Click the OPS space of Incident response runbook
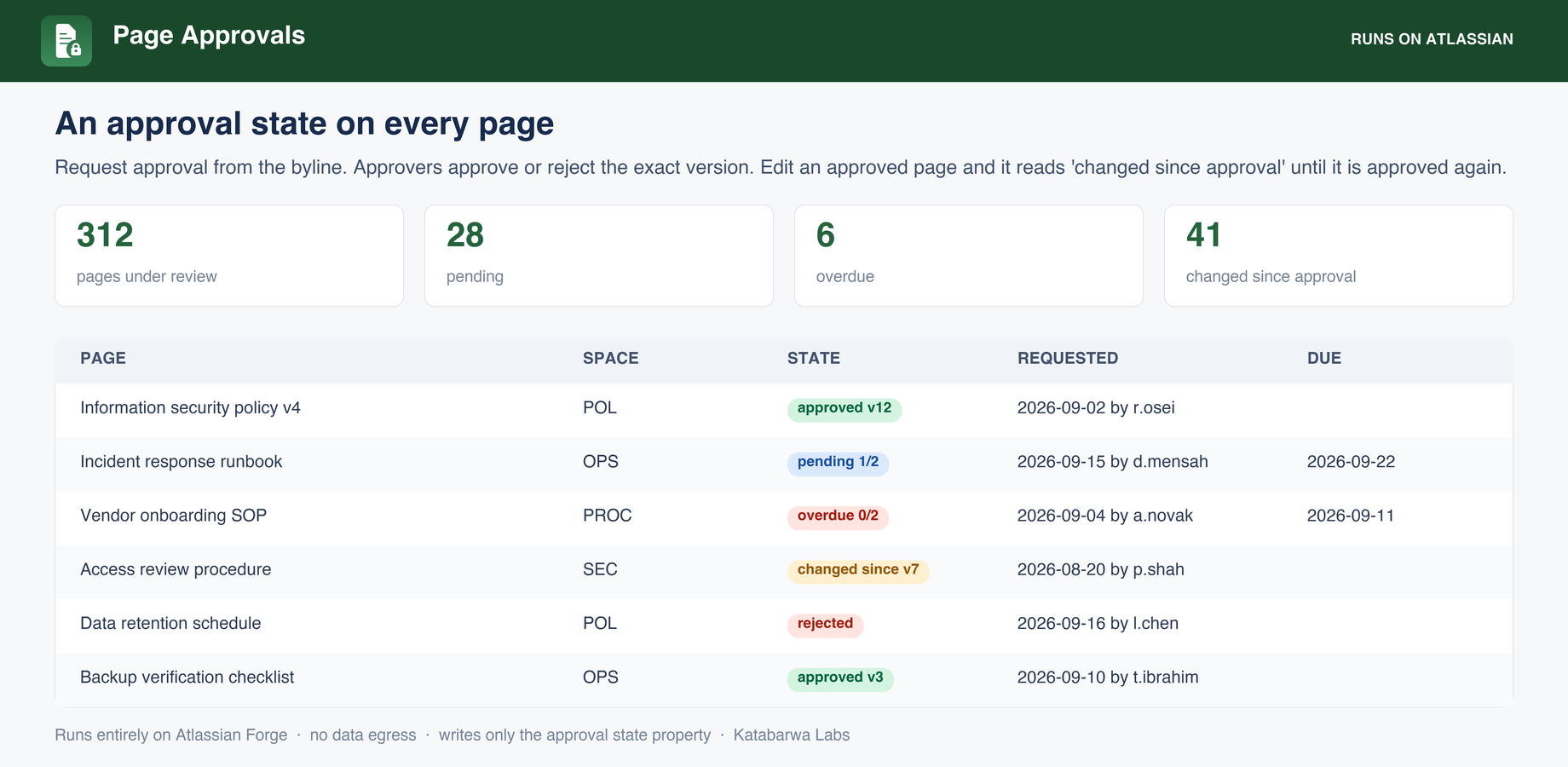Screen dimensions: 1568x767 [601, 462]
